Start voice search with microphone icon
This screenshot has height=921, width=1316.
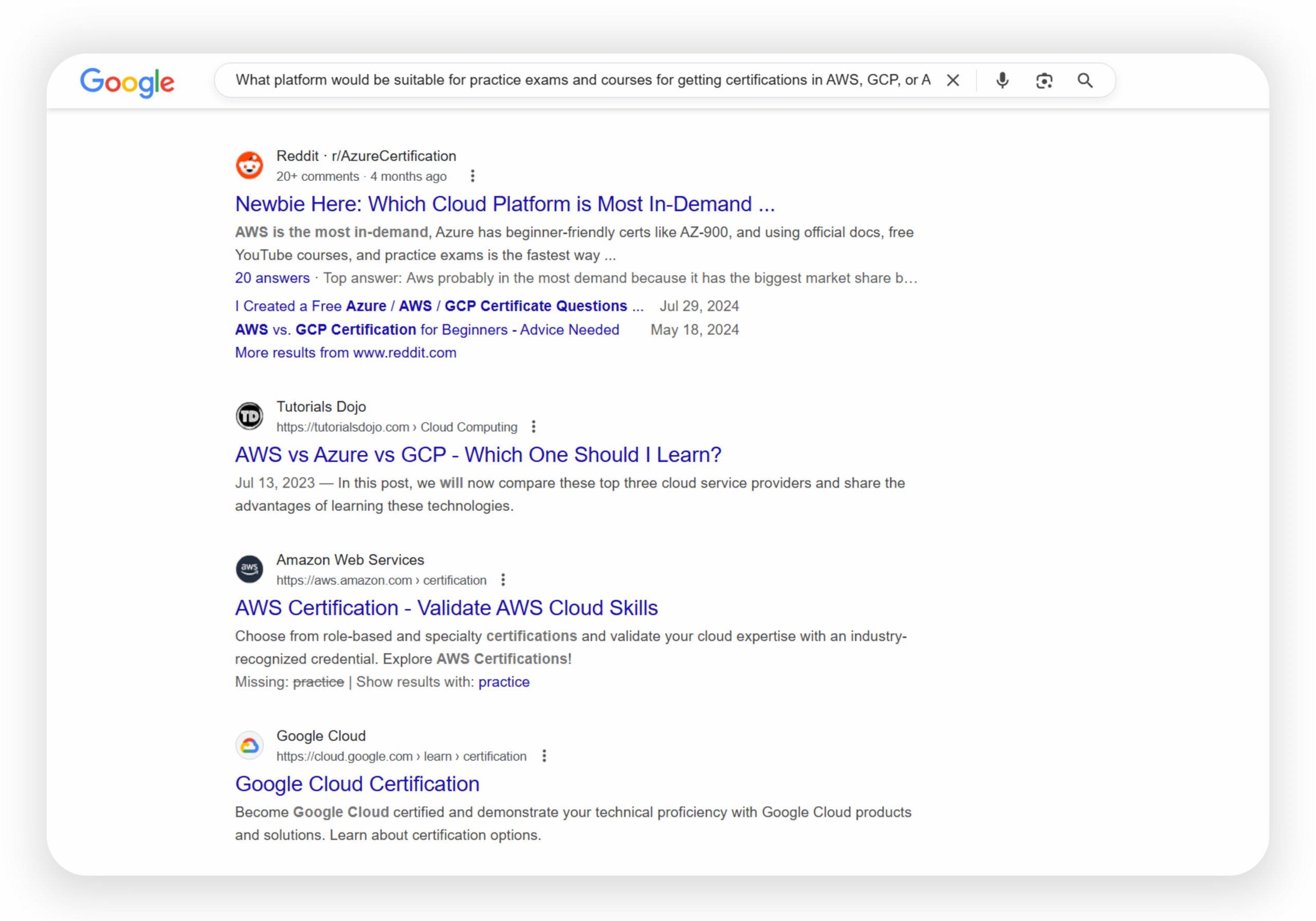coord(1002,80)
